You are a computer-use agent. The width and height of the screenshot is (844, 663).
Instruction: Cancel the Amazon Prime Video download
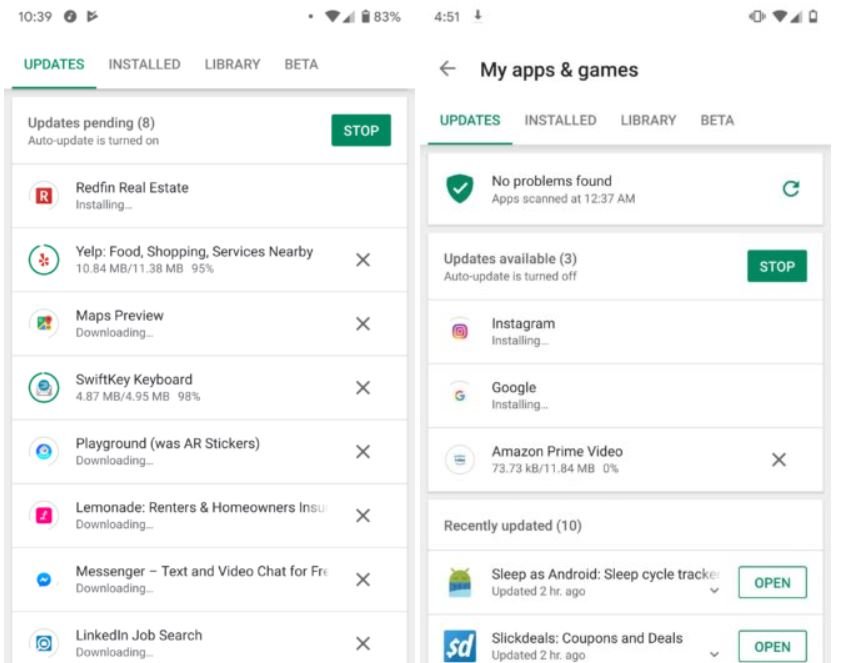(779, 460)
